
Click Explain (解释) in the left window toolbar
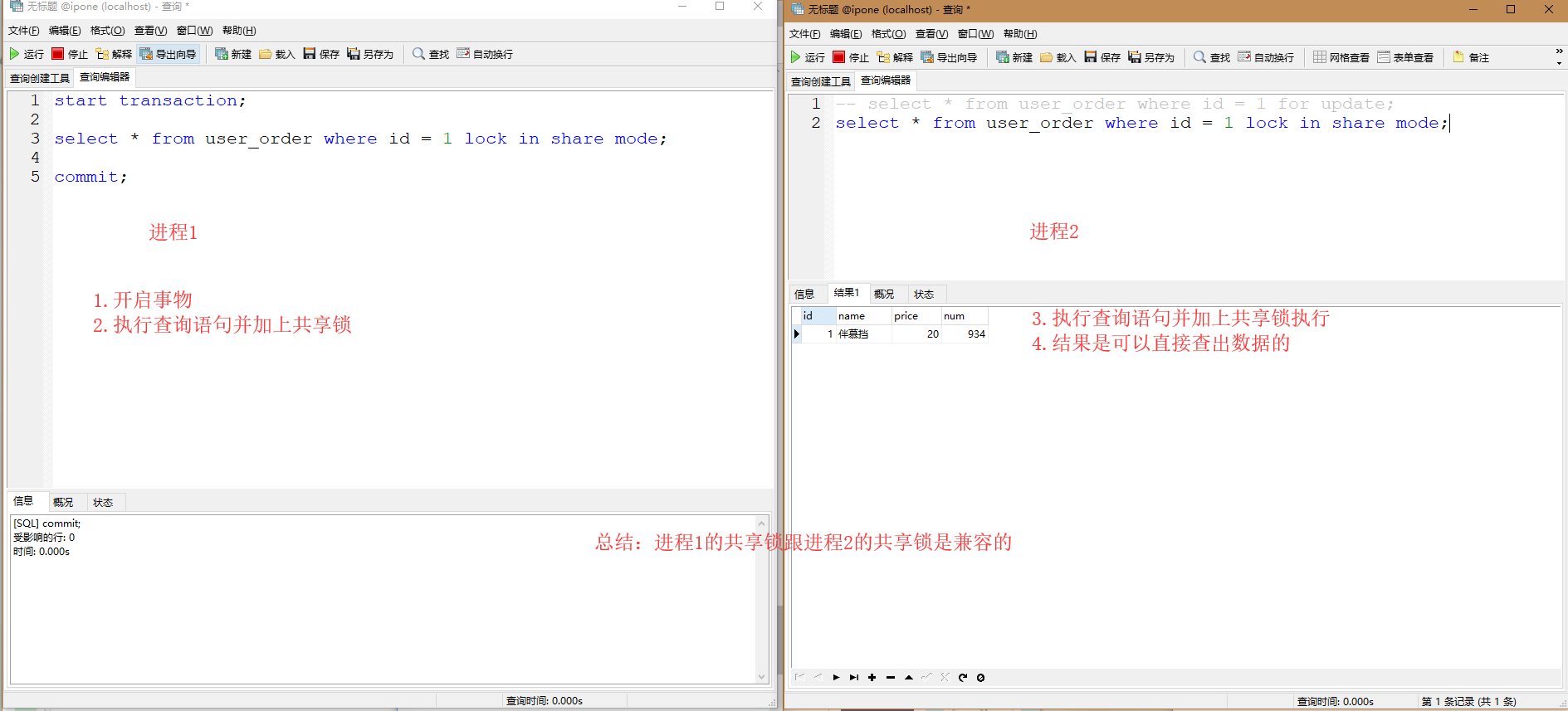click(x=114, y=54)
